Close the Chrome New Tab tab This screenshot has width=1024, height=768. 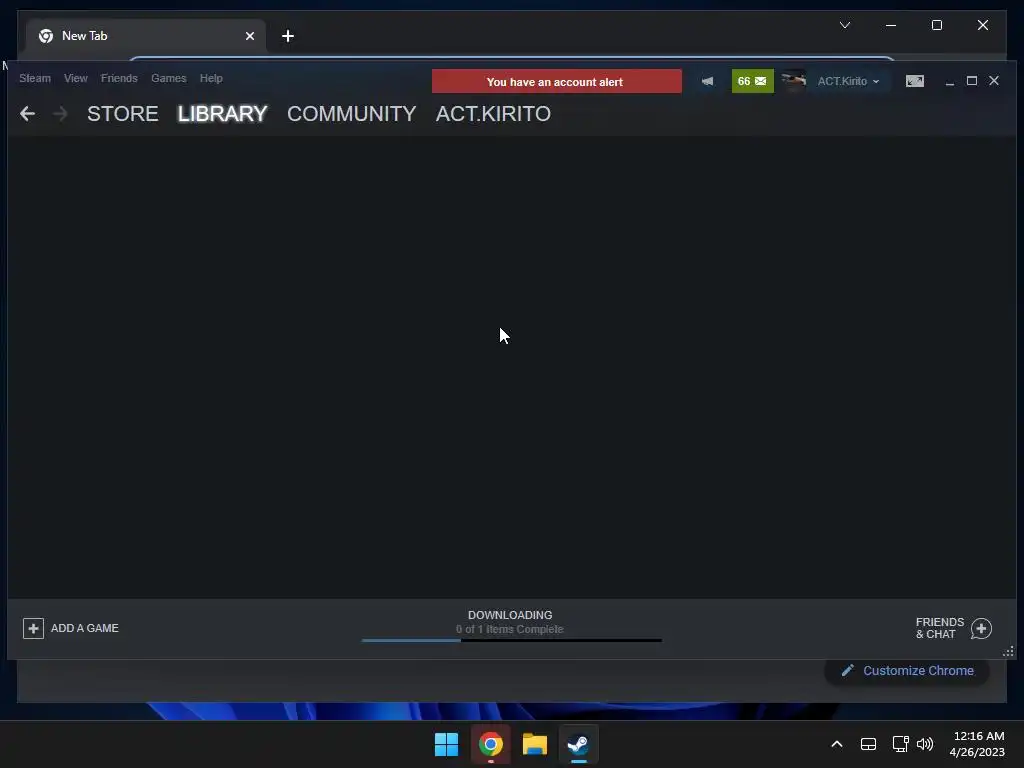tap(249, 36)
